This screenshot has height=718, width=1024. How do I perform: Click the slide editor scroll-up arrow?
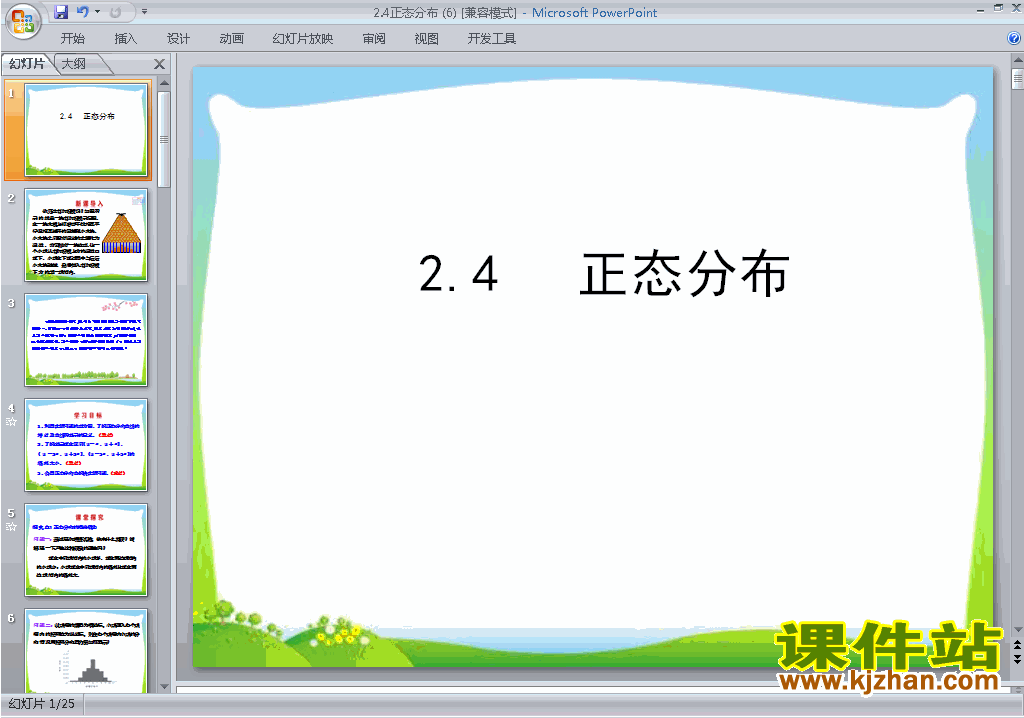coord(1017,59)
